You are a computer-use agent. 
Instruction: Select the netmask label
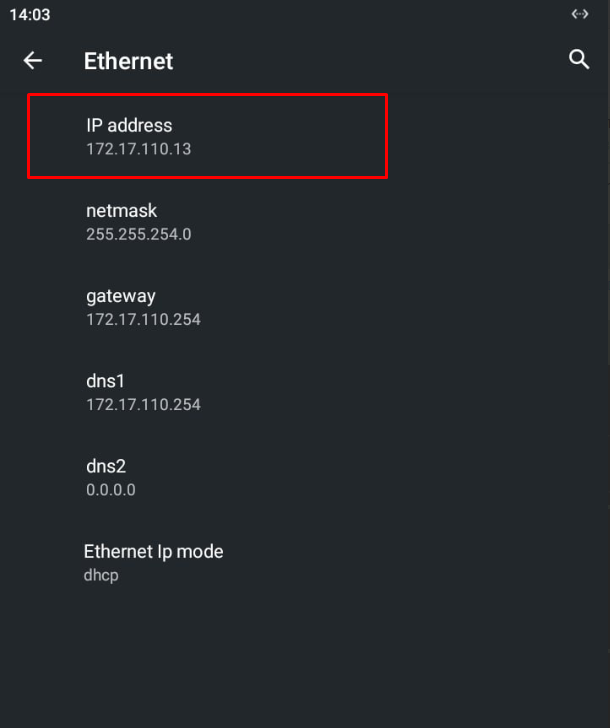[x=122, y=210]
